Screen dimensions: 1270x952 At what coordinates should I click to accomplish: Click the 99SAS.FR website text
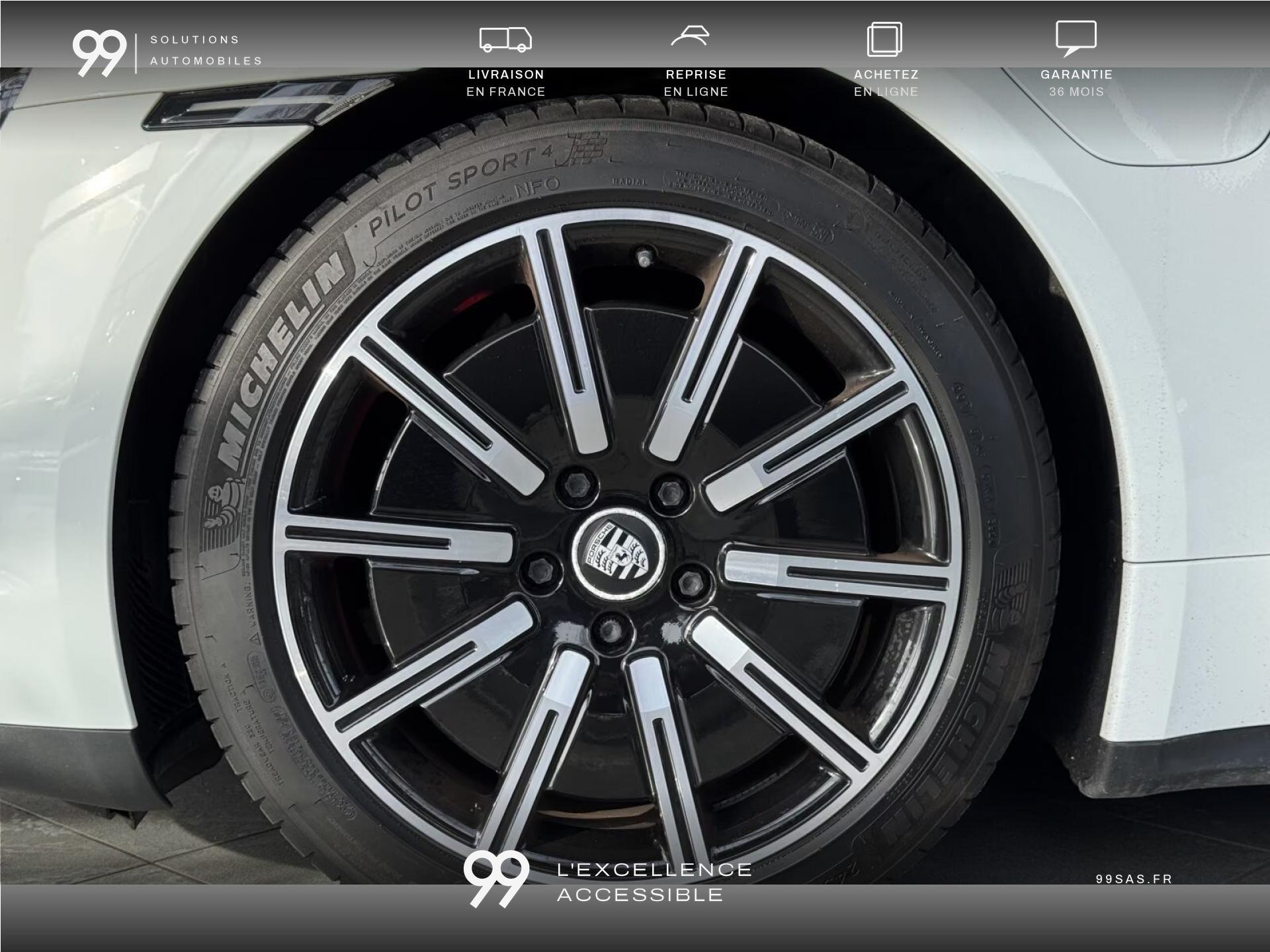click(x=1134, y=879)
